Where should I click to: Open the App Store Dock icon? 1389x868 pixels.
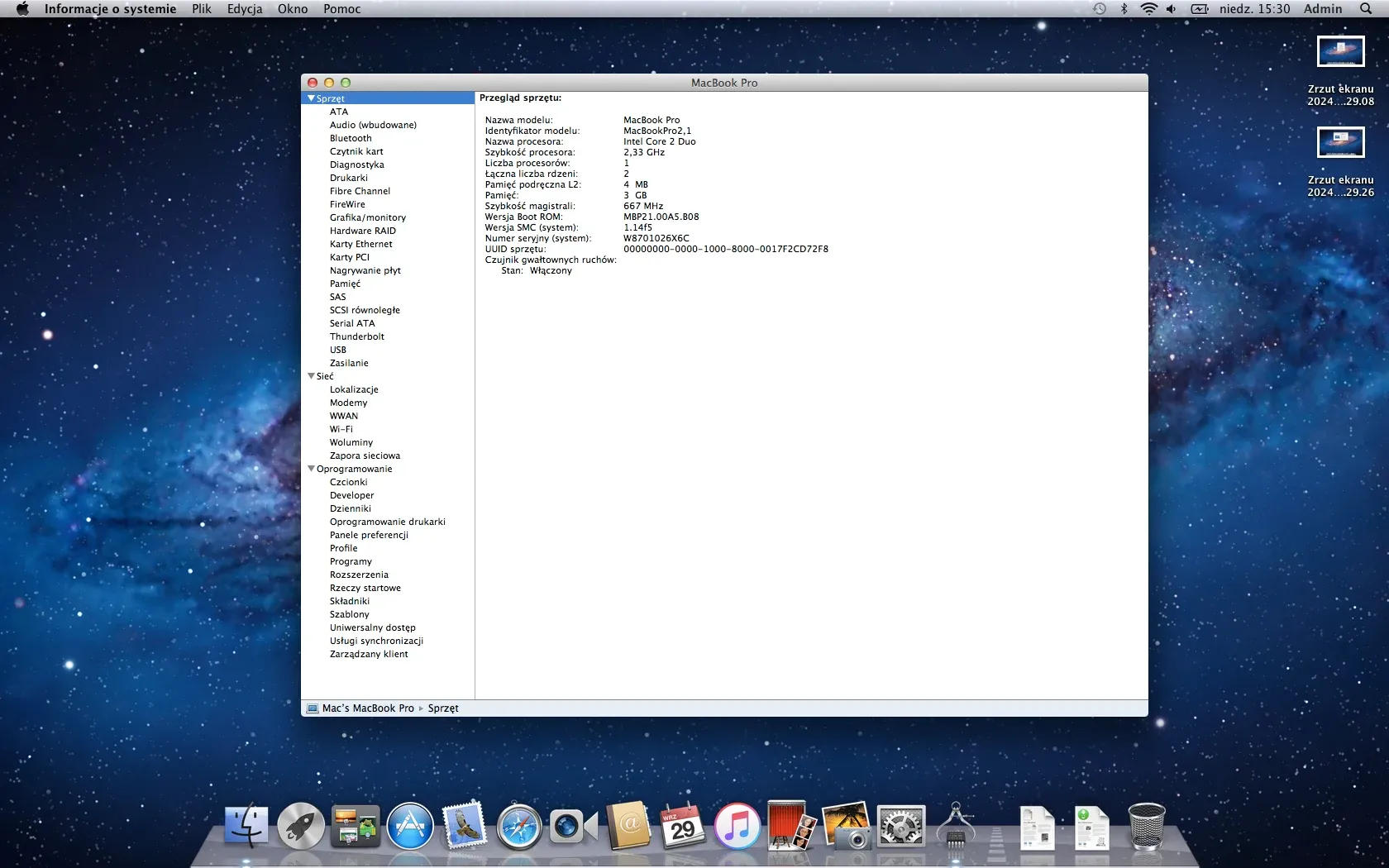coord(410,827)
